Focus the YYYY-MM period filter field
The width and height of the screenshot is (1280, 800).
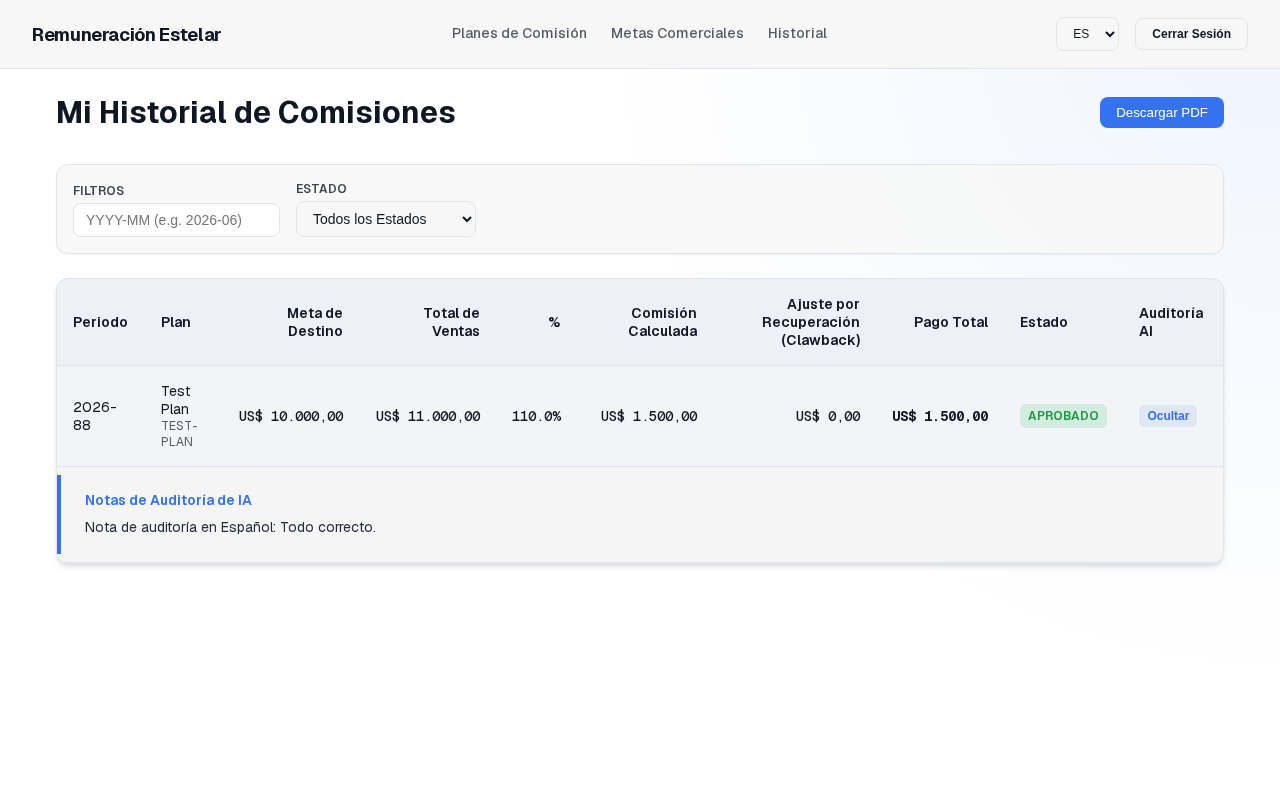tap(176, 220)
